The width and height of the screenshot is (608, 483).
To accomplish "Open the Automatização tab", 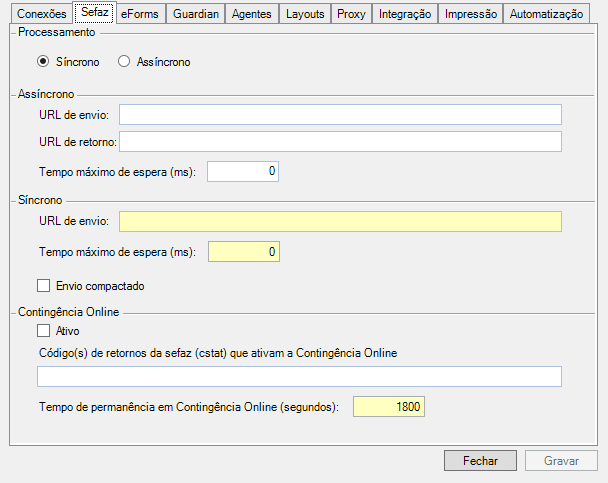I will click(545, 15).
